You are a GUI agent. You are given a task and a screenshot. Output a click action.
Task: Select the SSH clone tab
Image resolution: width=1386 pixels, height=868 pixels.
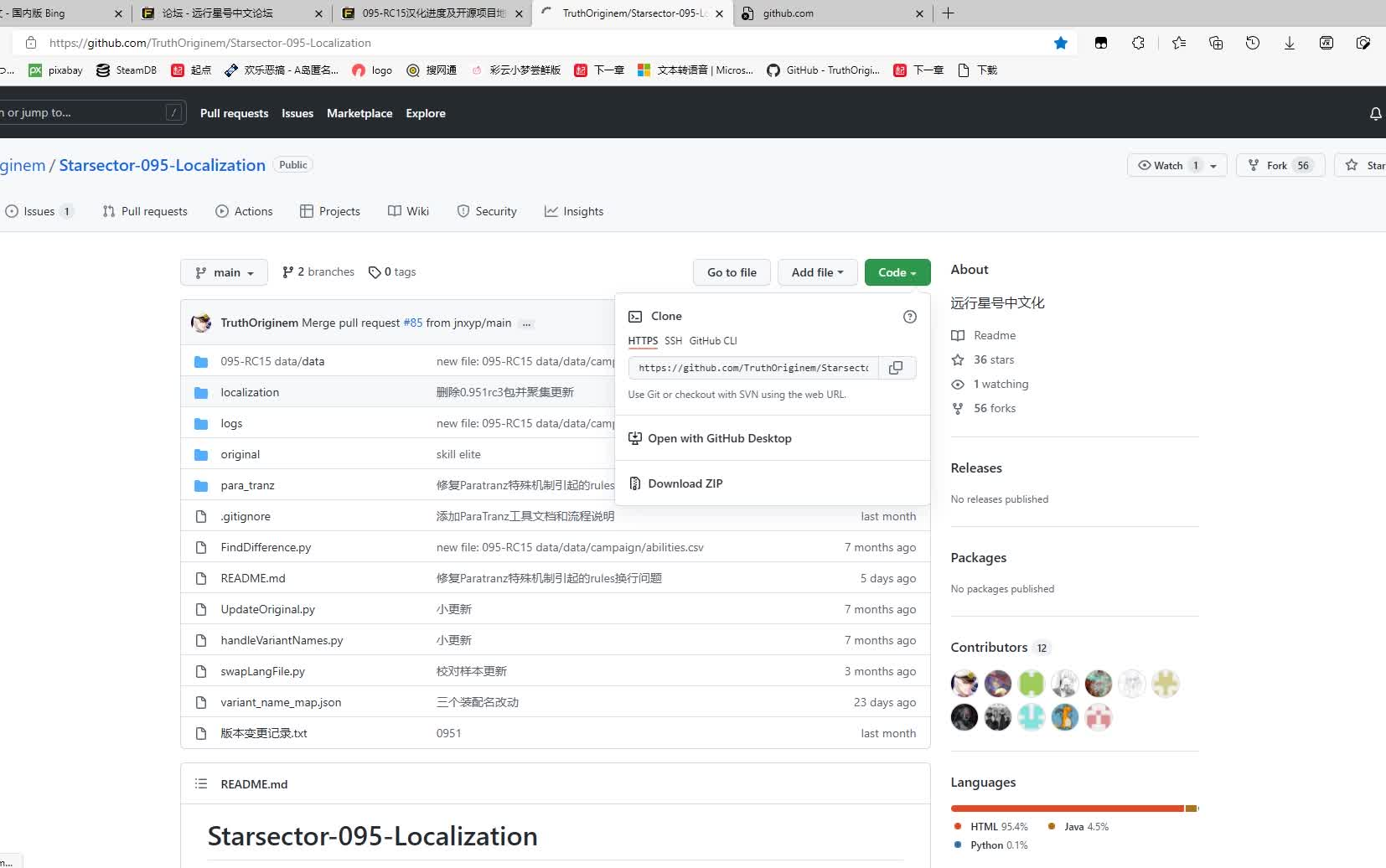(x=674, y=341)
